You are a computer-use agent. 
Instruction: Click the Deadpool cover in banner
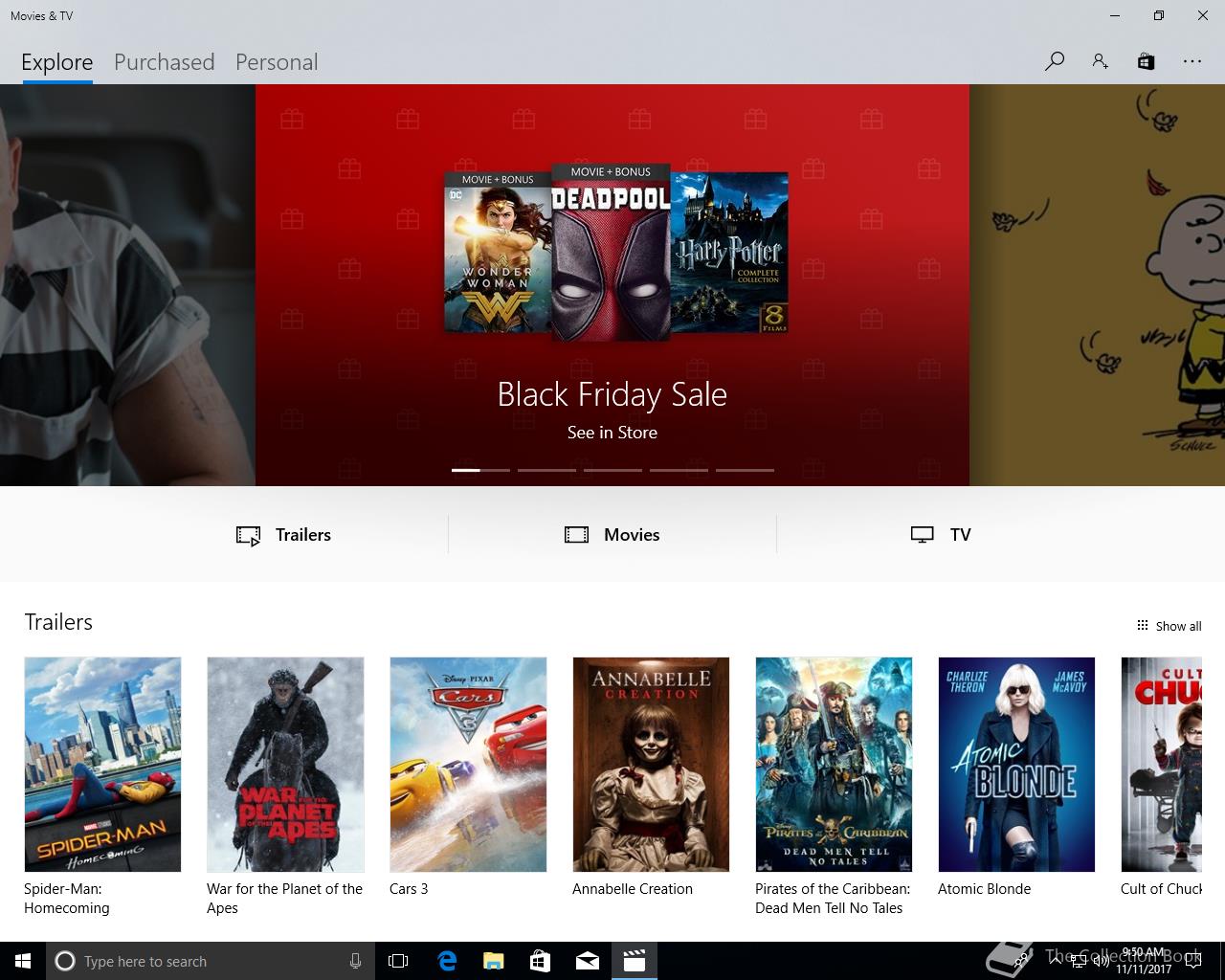pos(611,252)
